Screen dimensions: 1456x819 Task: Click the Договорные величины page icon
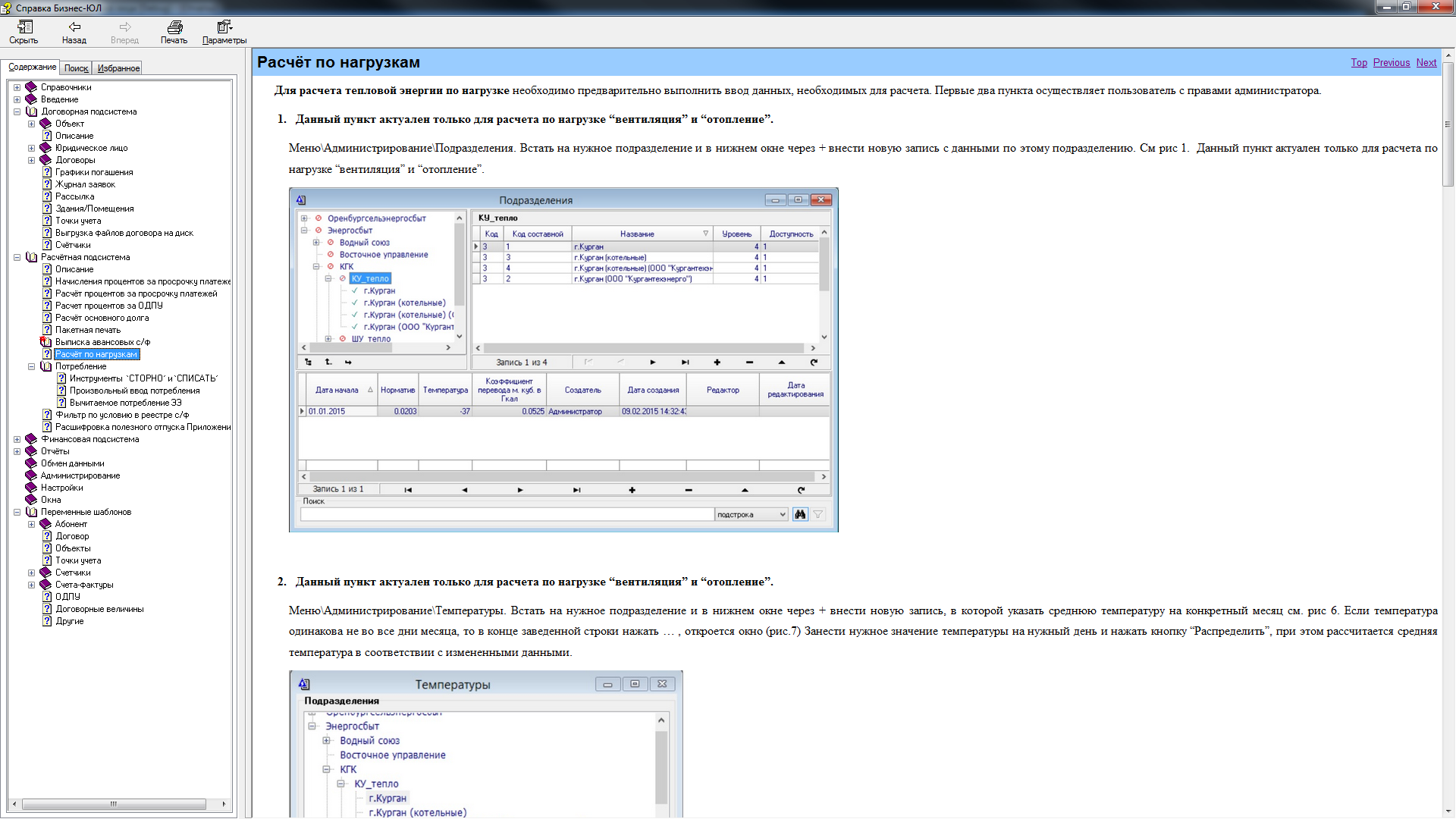[47, 609]
